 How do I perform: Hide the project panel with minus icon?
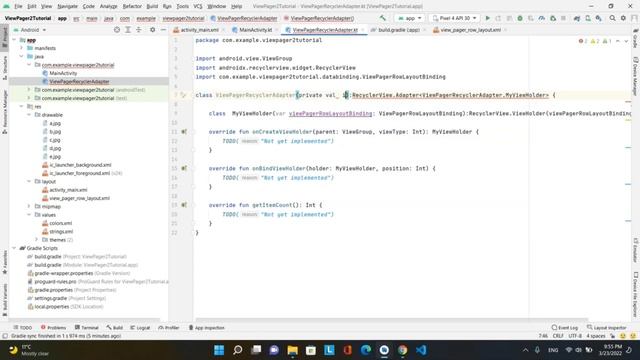coord(163,30)
